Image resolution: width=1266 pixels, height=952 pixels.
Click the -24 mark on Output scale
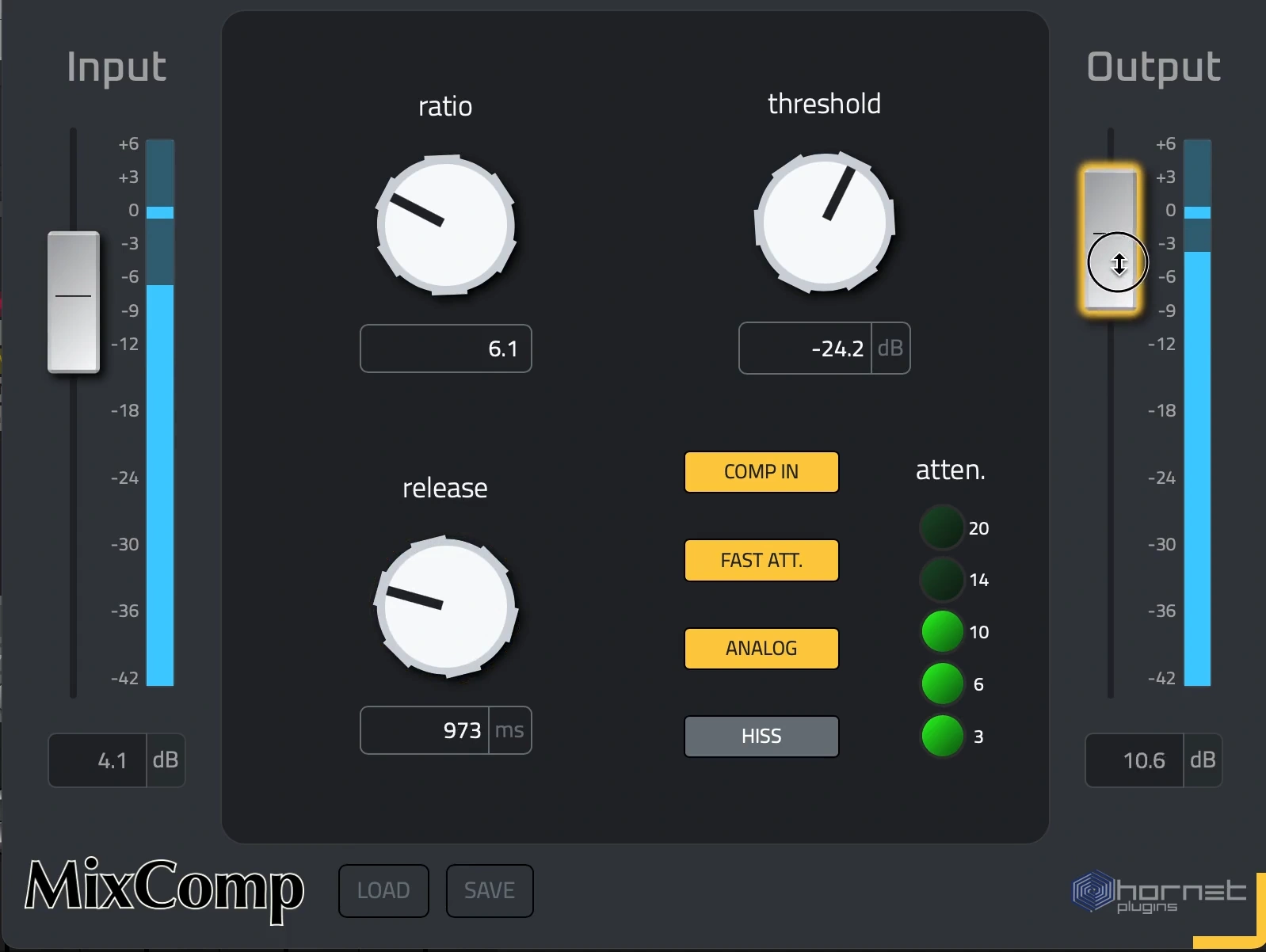pyautogui.click(x=1162, y=478)
